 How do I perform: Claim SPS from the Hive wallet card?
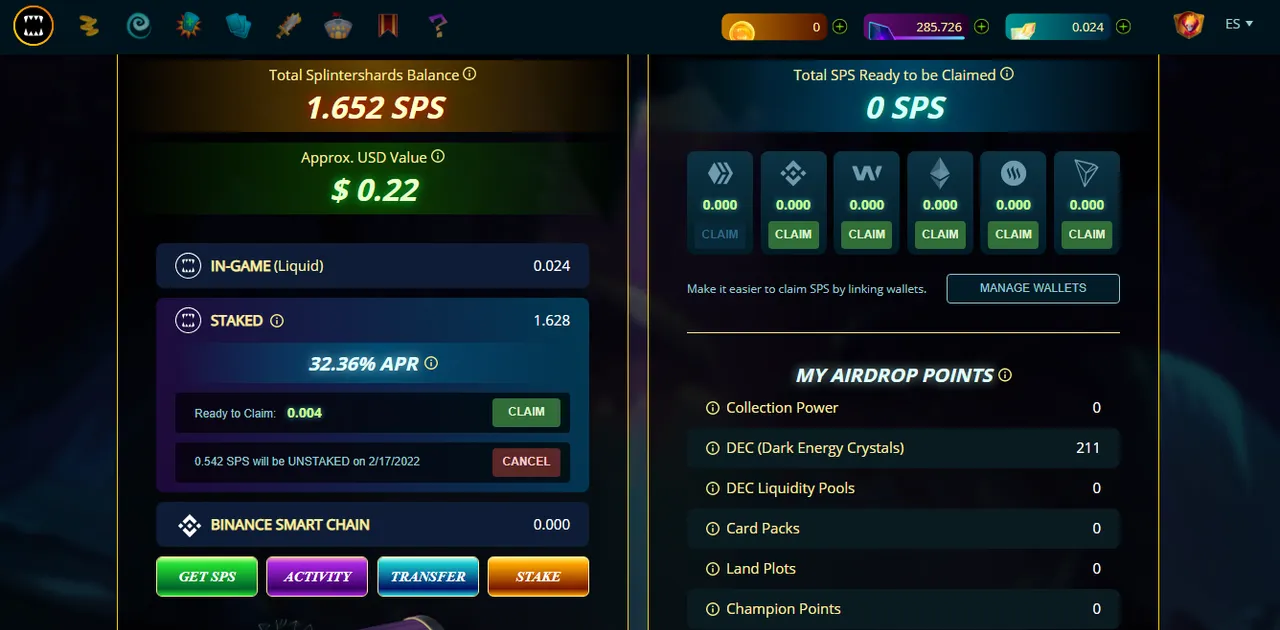coord(720,235)
